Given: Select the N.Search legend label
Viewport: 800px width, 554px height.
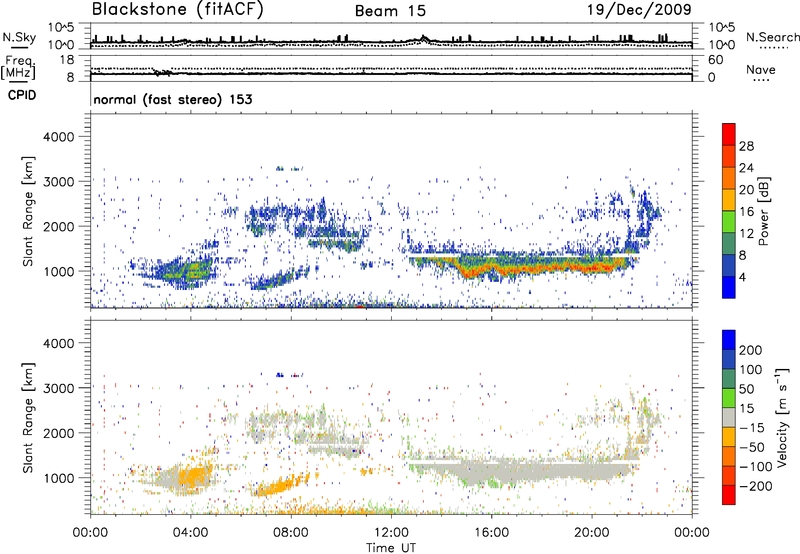Looking at the screenshot, I should (x=772, y=37).
